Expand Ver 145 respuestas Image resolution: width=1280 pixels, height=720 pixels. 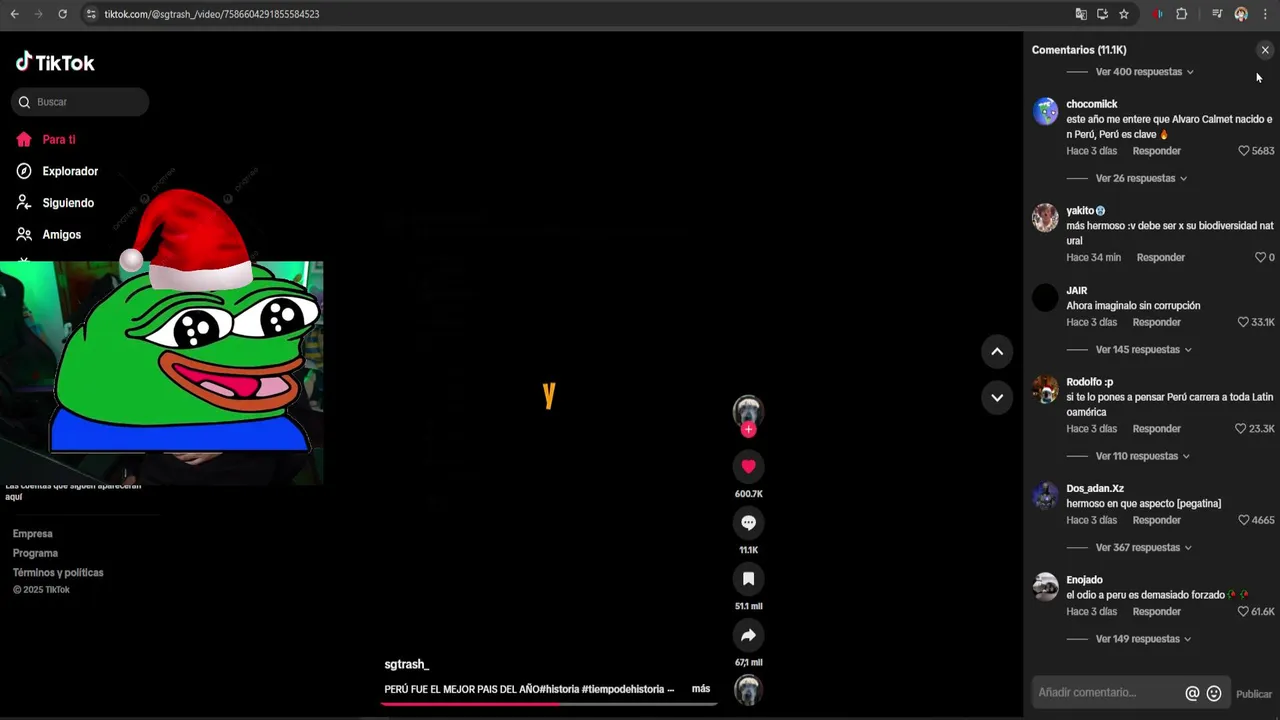1144,350
